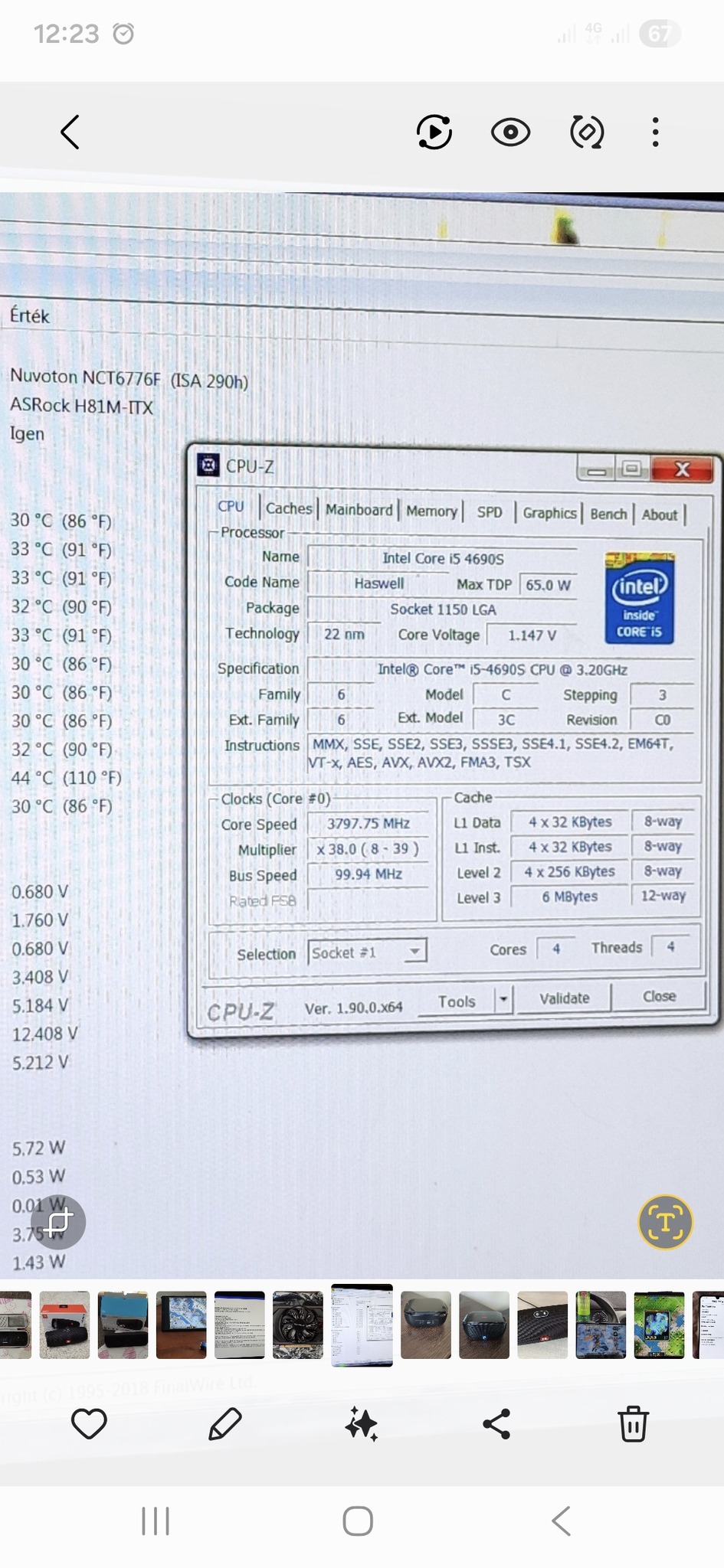This screenshot has width=724, height=1568.
Task: Mark photo as favorite with heart
Action: point(89,1423)
